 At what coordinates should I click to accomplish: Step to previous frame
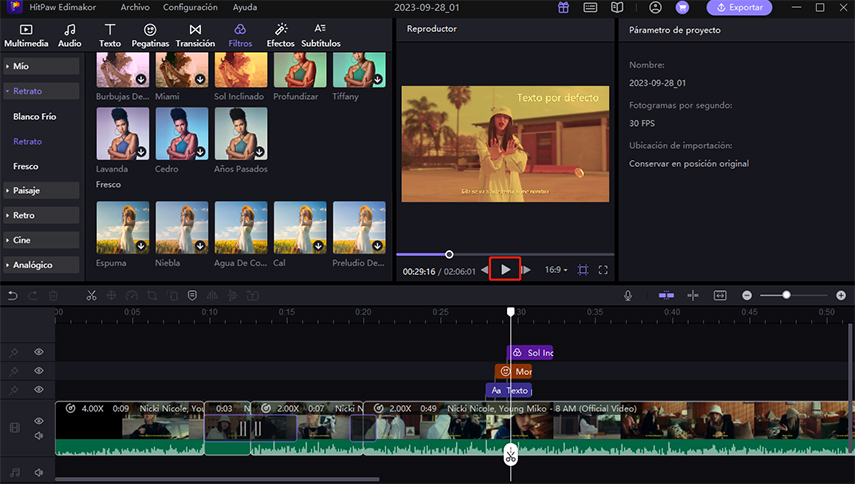coord(484,270)
